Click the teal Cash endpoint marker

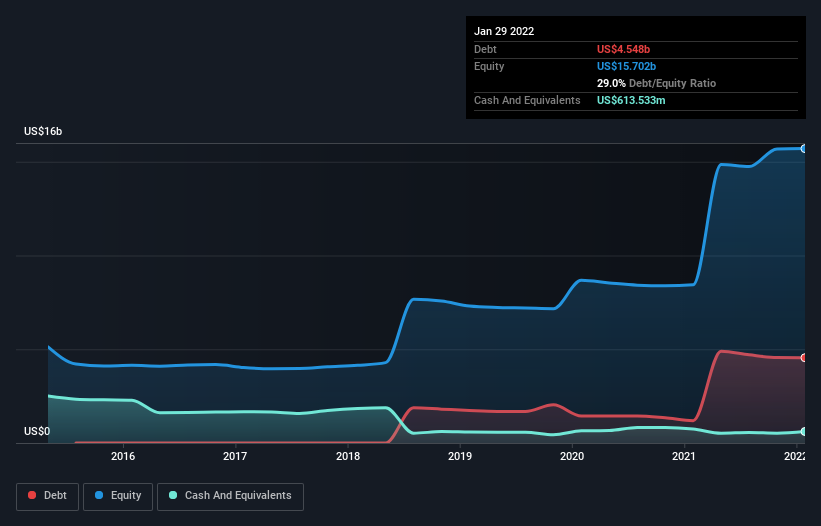[x=804, y=432]
